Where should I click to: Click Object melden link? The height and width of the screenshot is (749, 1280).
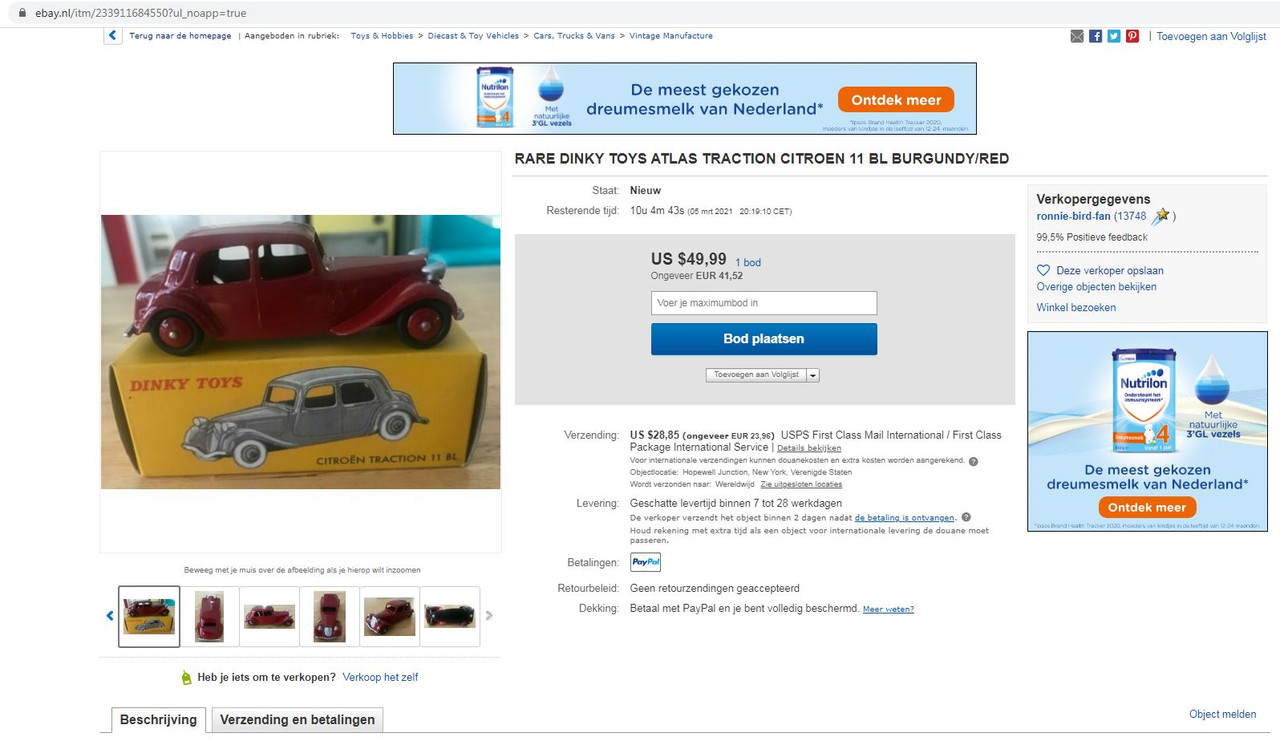(x=1222, y=714)
